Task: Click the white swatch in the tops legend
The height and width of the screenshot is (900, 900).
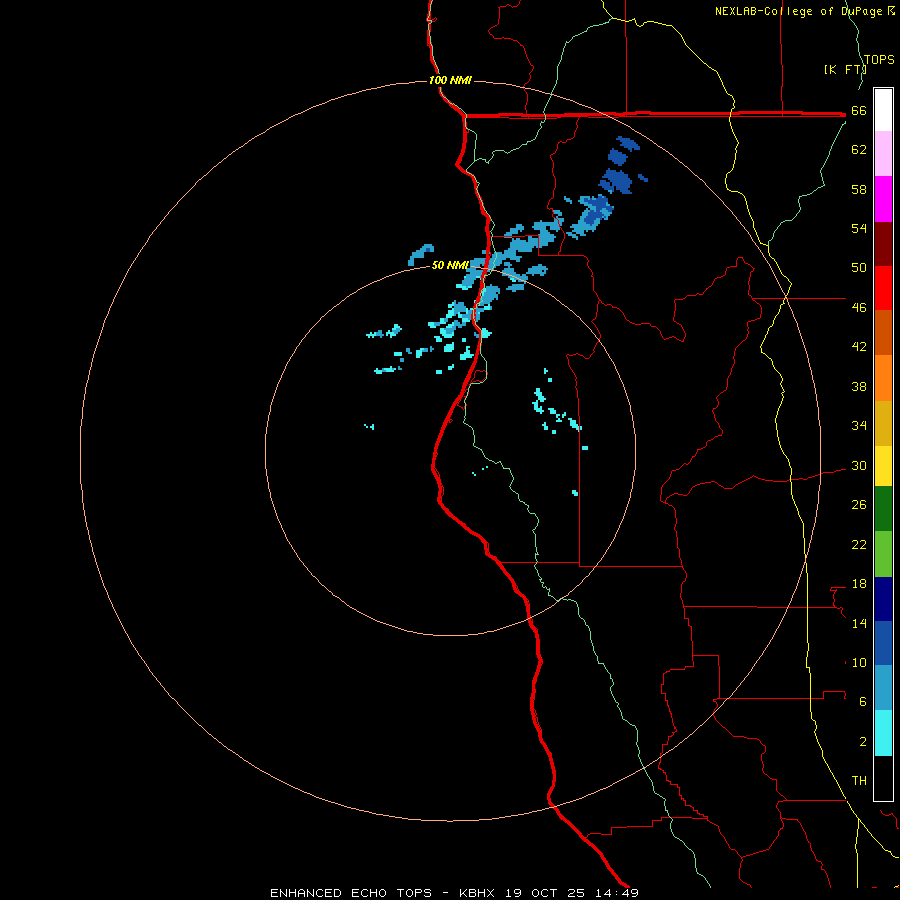Action: pos(883,110)
